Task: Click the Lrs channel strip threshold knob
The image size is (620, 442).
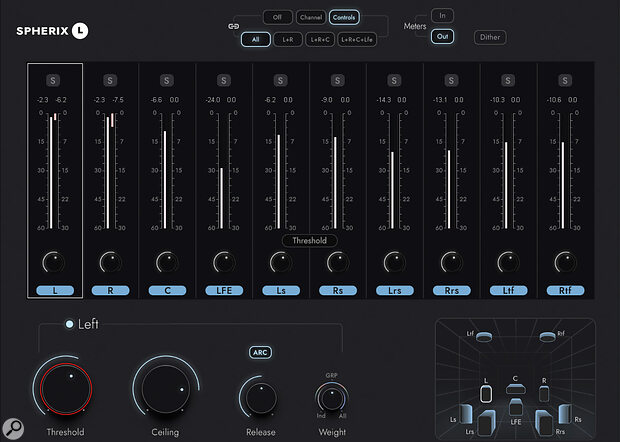Action: point(395,263)
